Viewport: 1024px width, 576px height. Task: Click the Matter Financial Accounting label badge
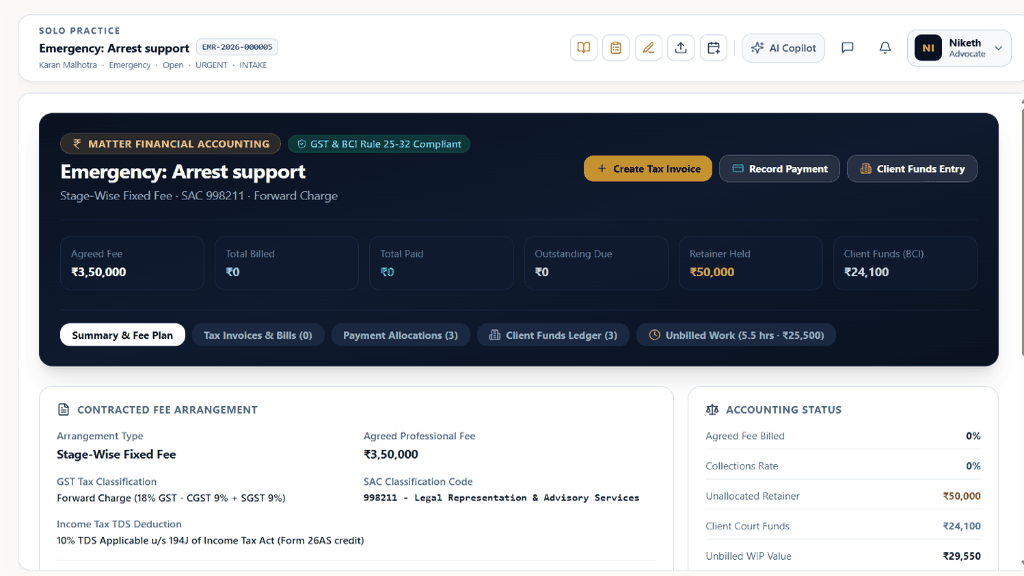[x=170, y=144]
